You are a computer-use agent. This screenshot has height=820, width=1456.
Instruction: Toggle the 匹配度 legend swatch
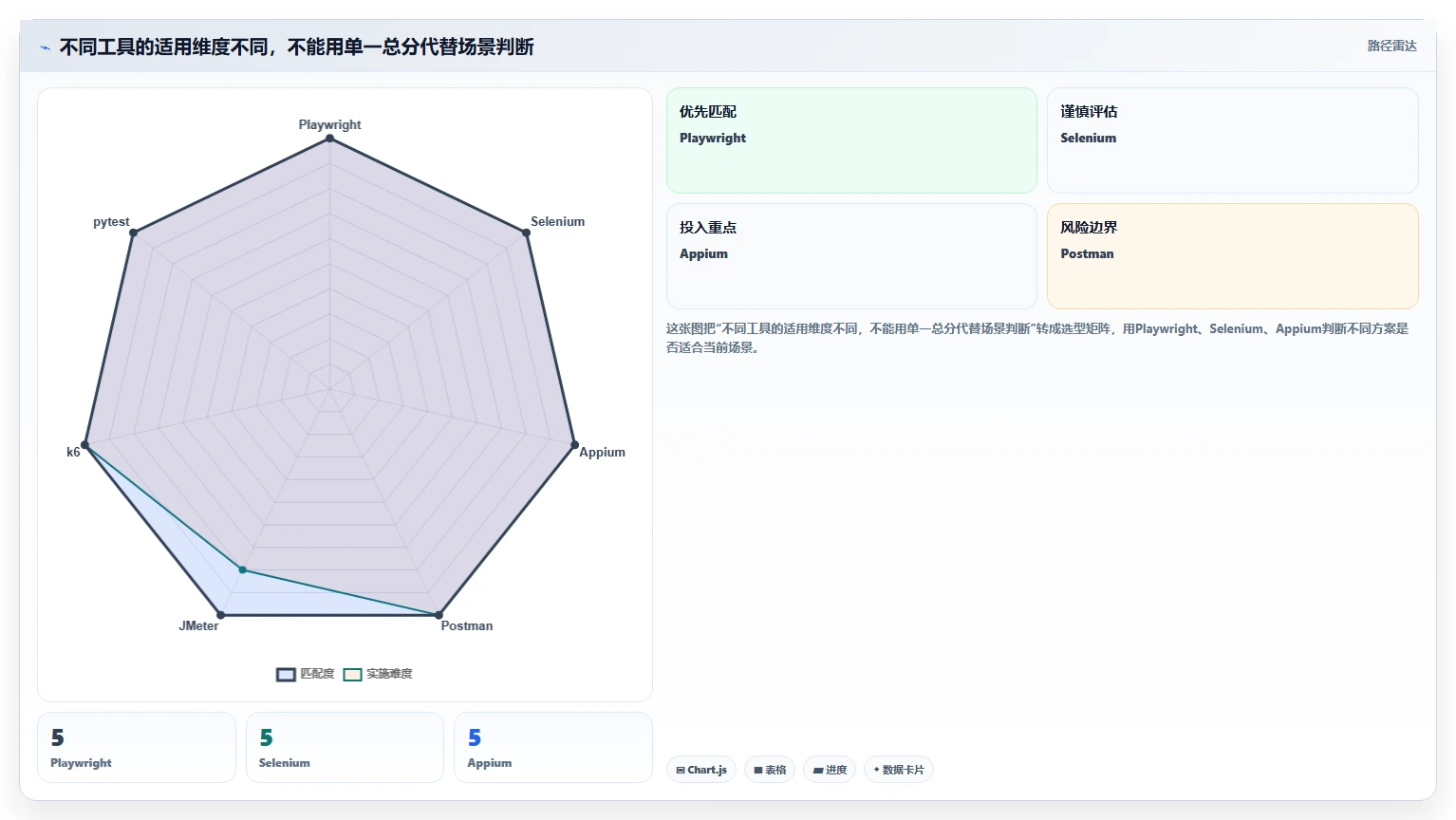286,675
